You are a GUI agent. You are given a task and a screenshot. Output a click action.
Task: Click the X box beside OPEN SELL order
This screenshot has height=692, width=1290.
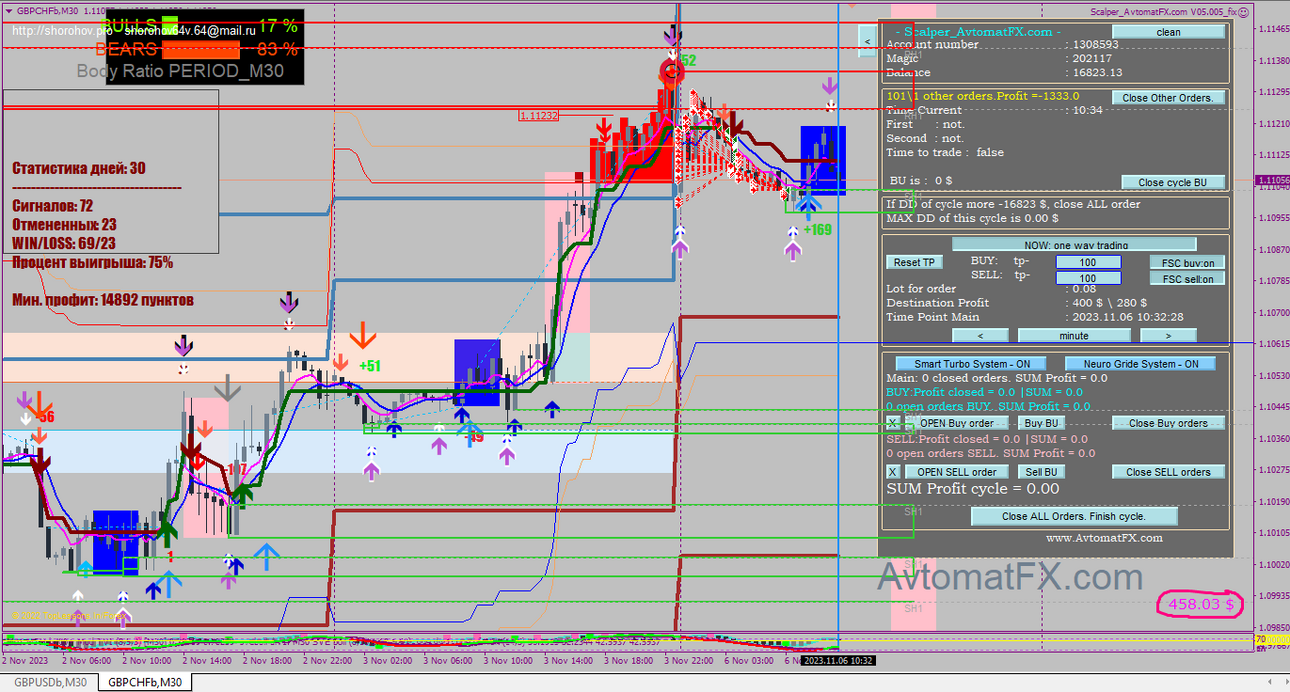893,472
